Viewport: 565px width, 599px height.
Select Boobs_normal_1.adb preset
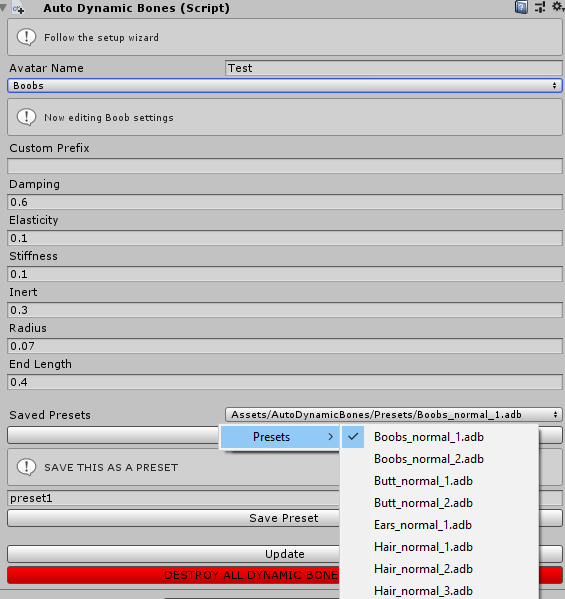coord(439,437)
